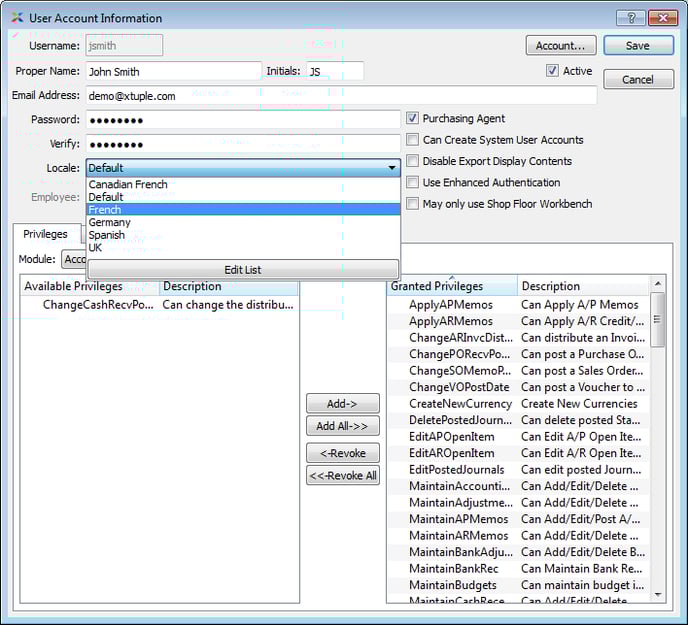Select French from the locale list

tap(104, 210)
